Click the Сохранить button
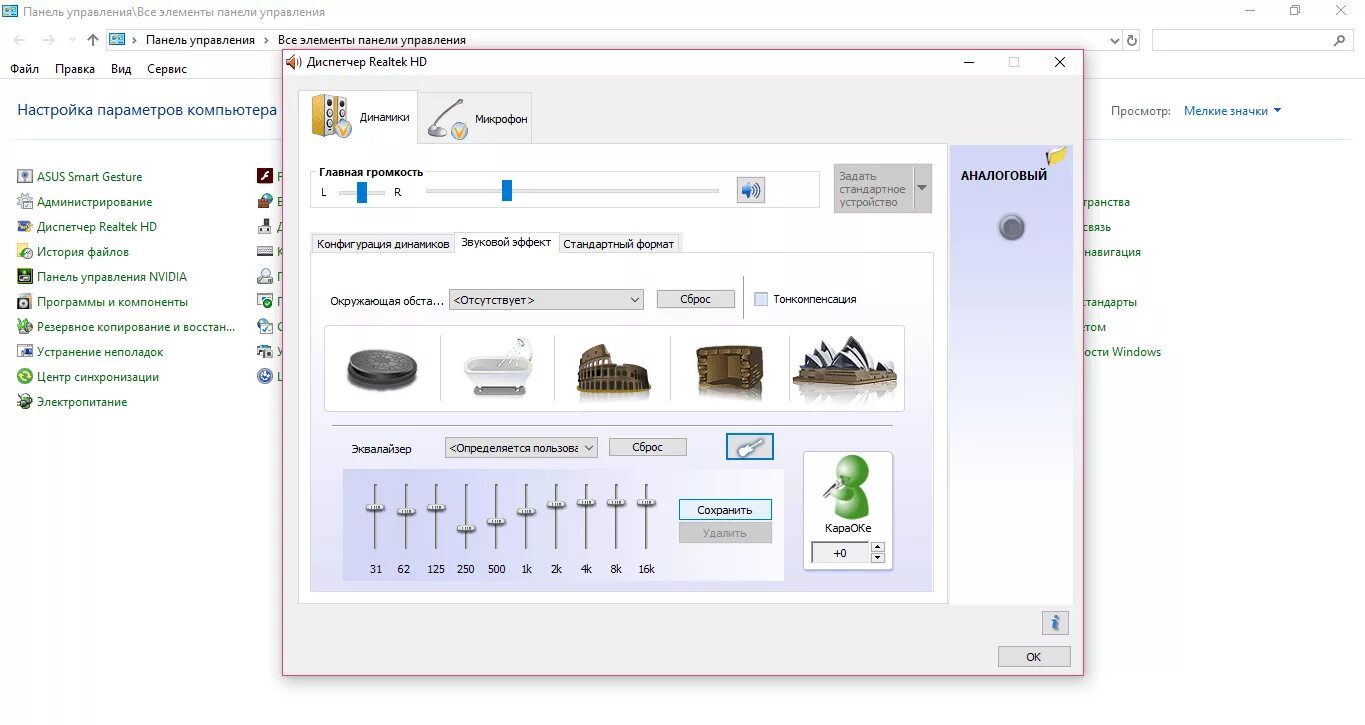1365x725 pixels. coord(725,510)
